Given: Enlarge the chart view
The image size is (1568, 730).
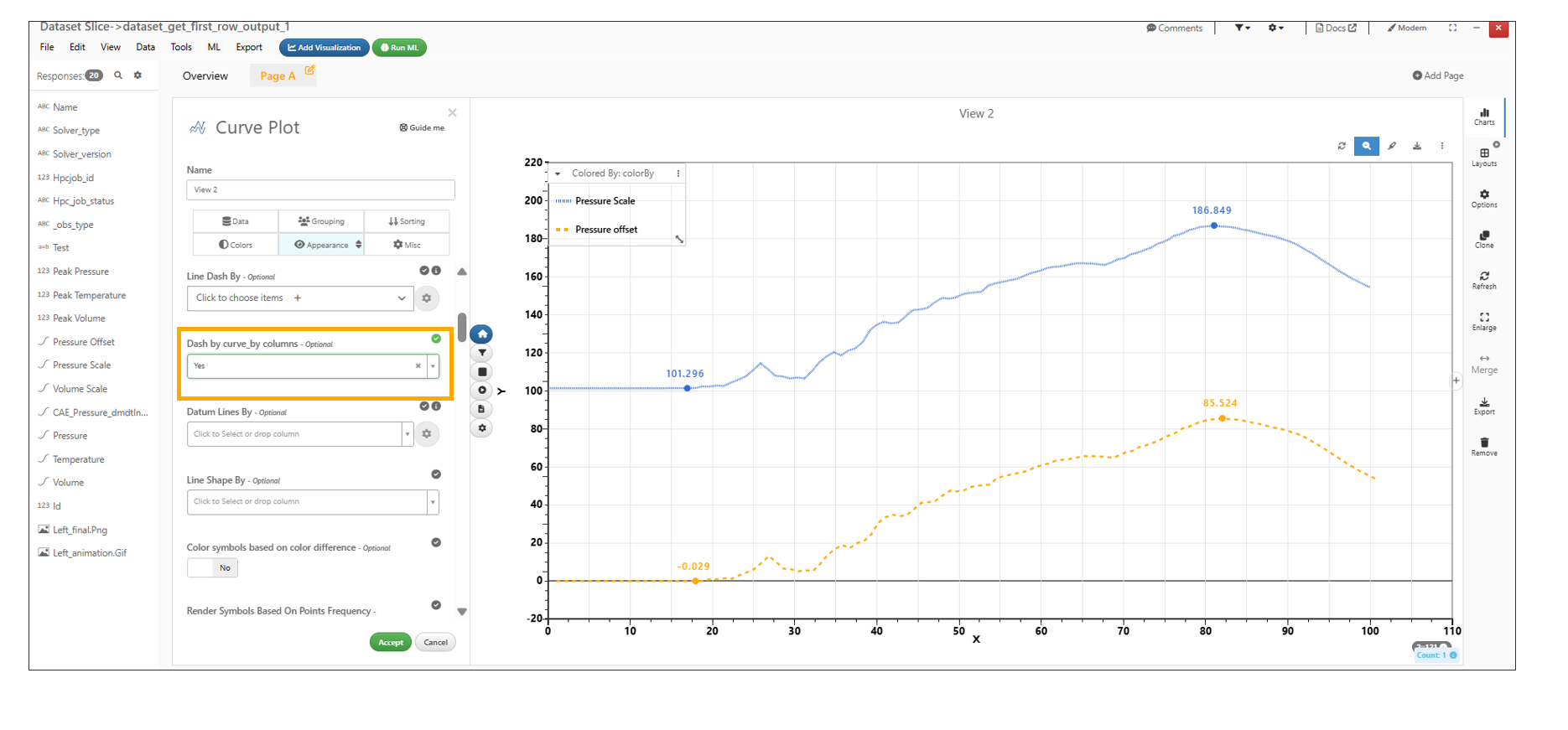Looking at the screenshot, I should [1484, 321].
